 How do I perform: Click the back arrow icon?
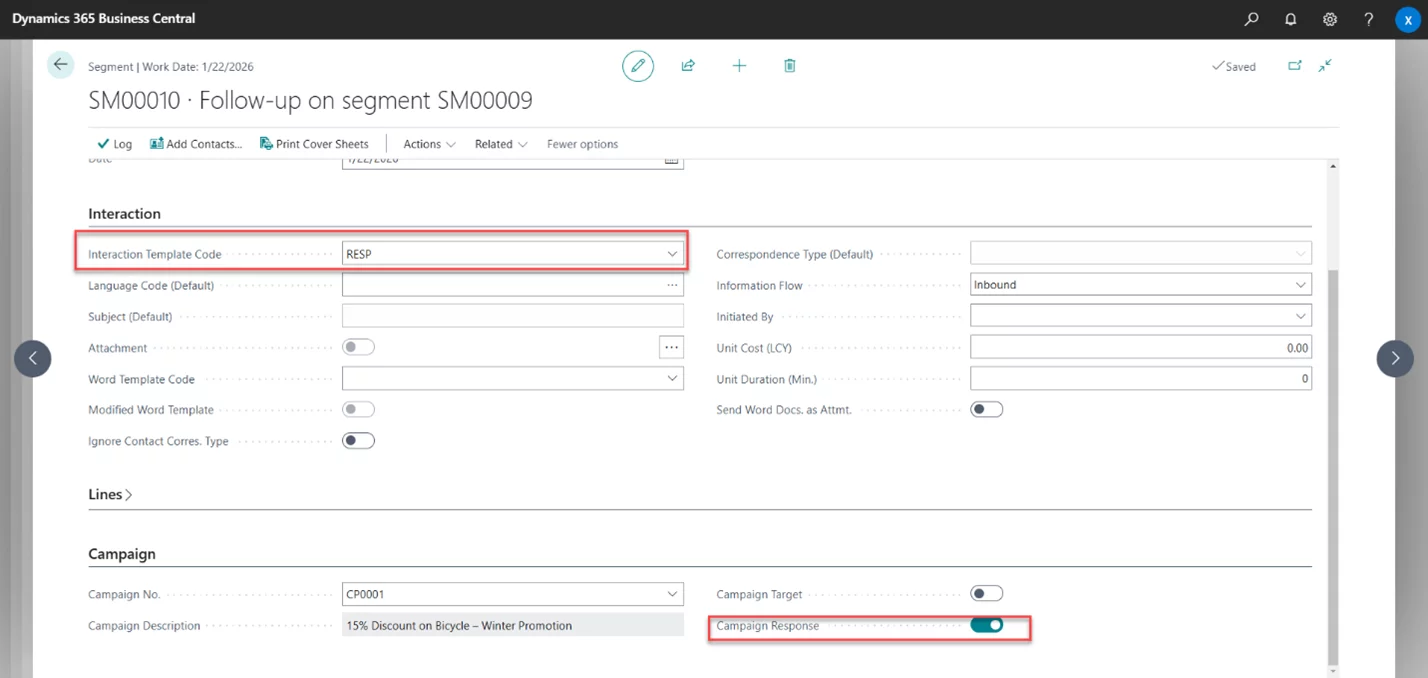pyautogui.click(x=61, y=65)
